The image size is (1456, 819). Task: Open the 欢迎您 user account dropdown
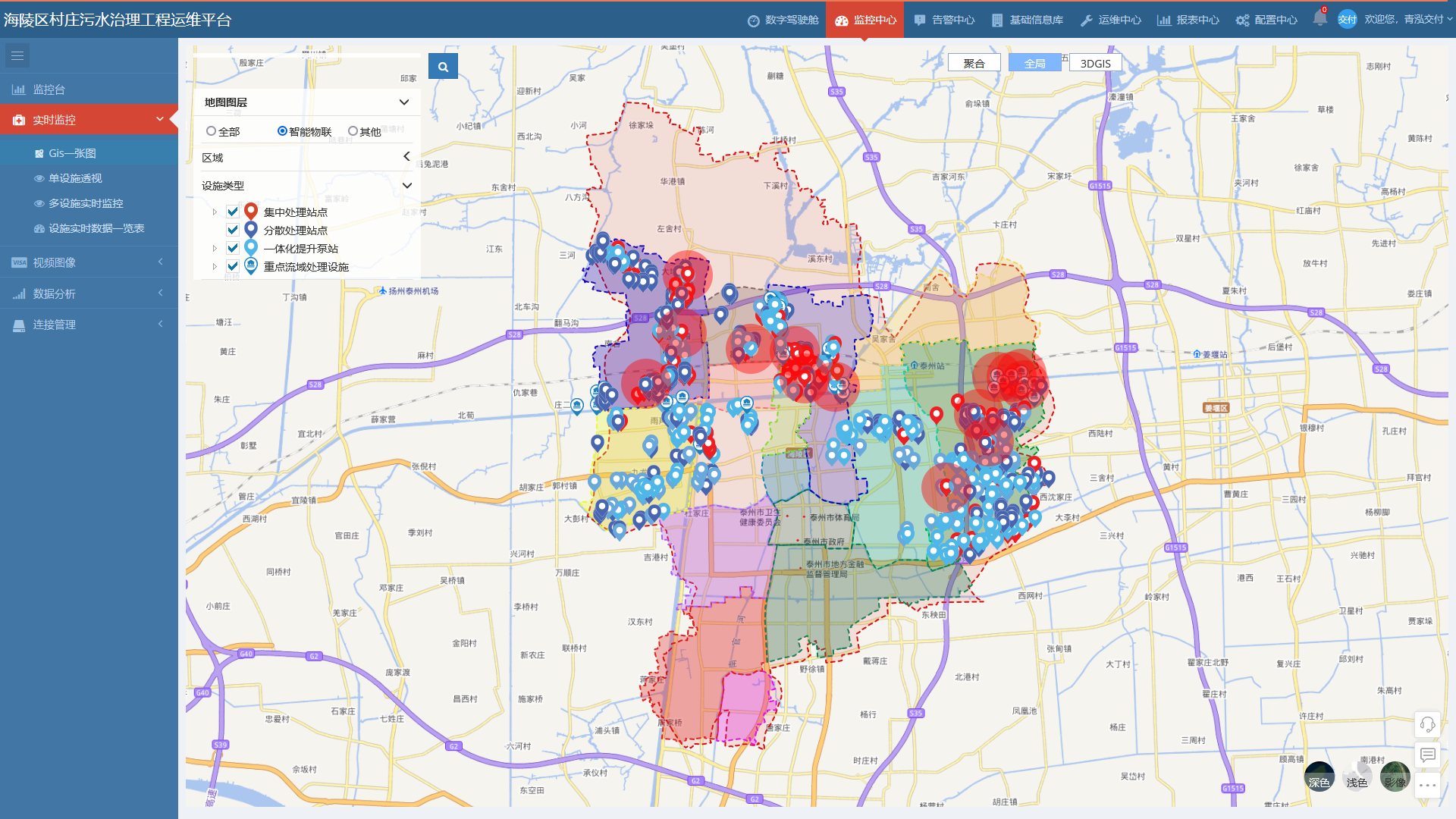pos(1408,20)
